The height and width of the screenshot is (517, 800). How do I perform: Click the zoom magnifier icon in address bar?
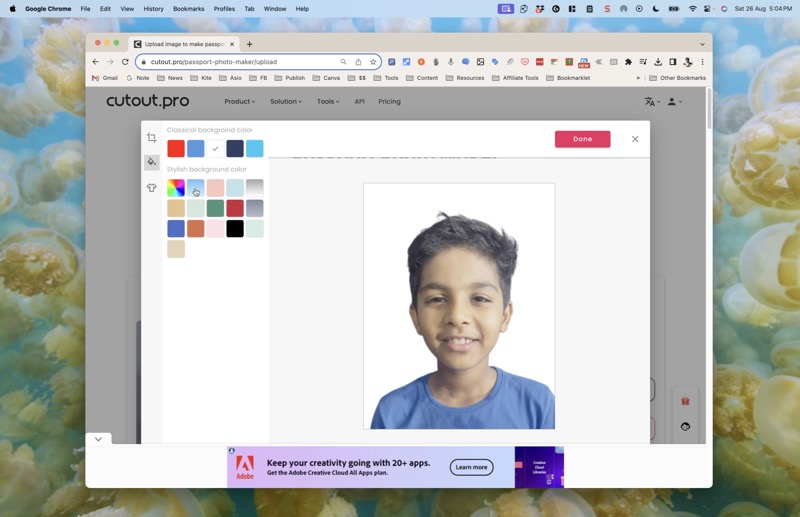click(x=343, y=62)
